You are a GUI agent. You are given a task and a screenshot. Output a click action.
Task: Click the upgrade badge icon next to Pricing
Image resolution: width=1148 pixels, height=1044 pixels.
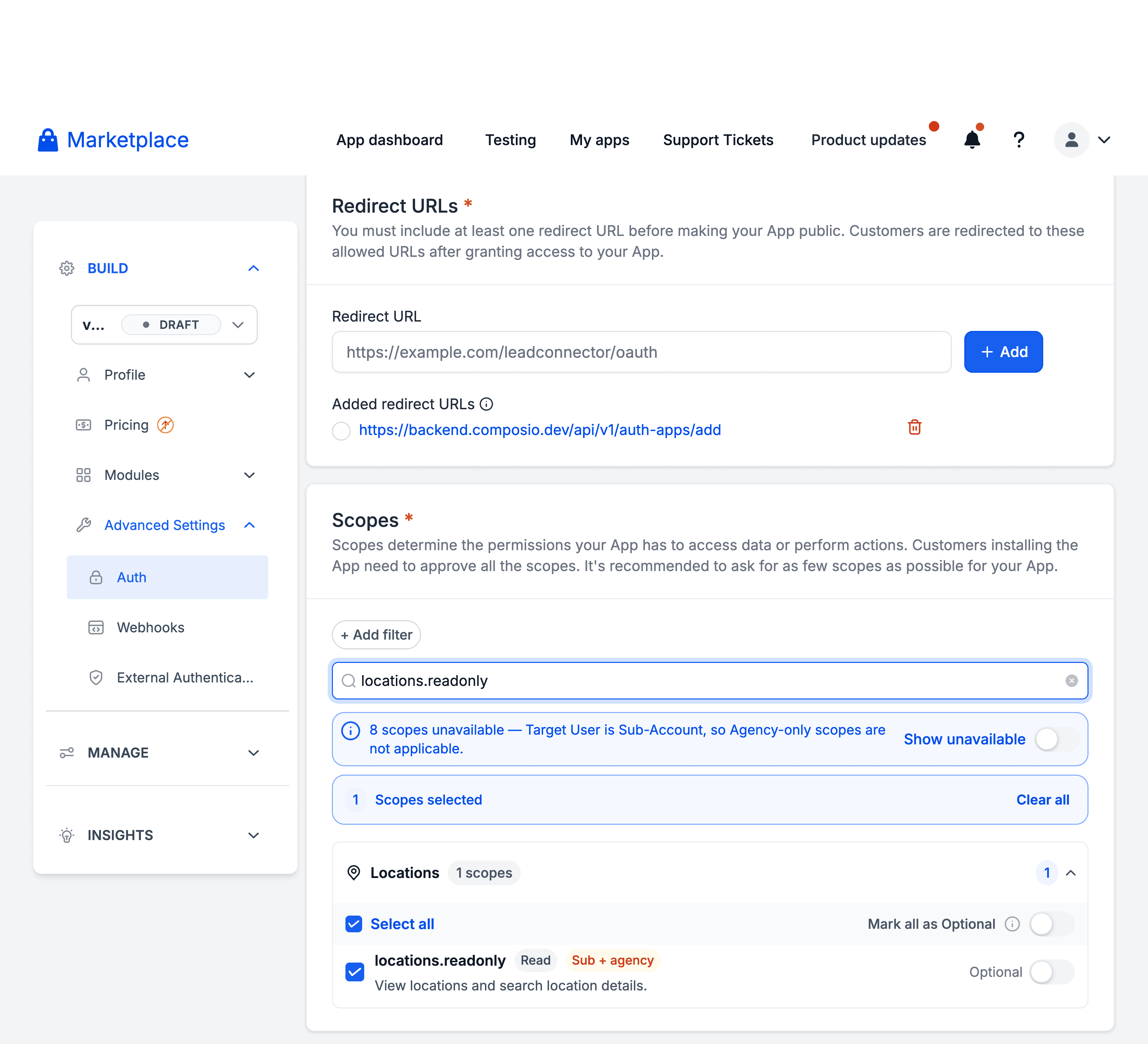(x=165, y=425)
